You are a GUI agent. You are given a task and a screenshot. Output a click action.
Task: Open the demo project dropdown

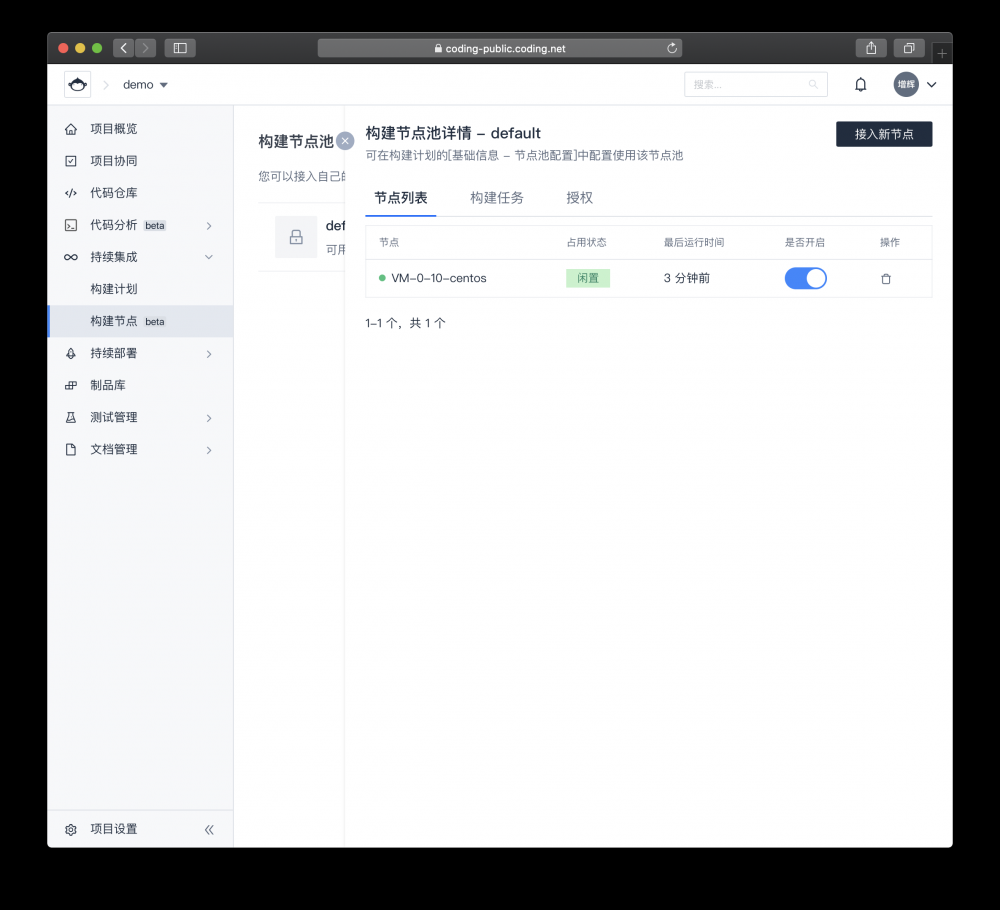pos(145,84)
